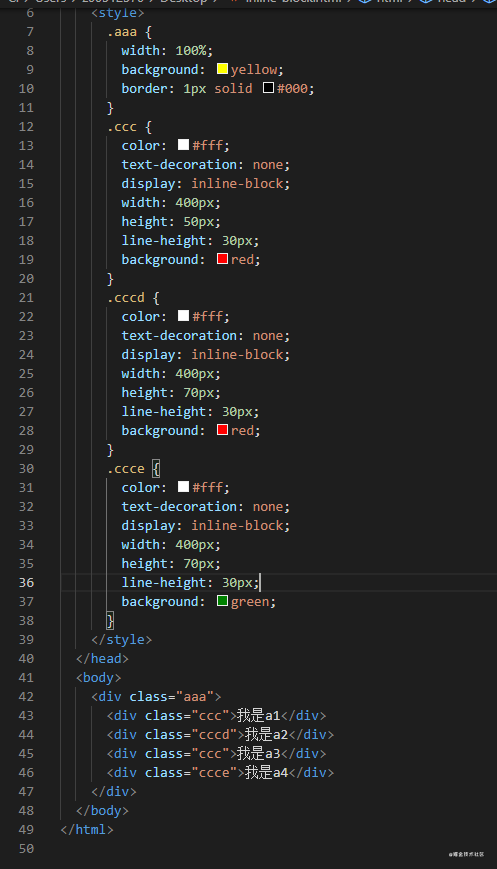The height and width of the screenshot is (869, 497).
Task: Click the class "ccce" value on line 46
Action: pos(214,773)
